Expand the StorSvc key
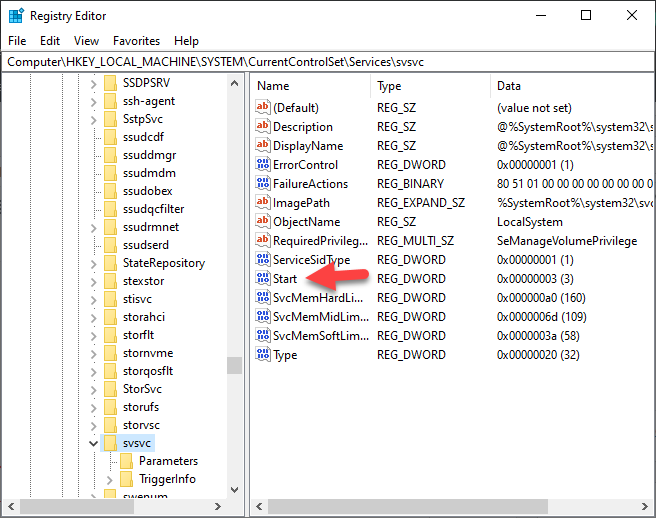656x518 pixels. click(x=93, y=389)
